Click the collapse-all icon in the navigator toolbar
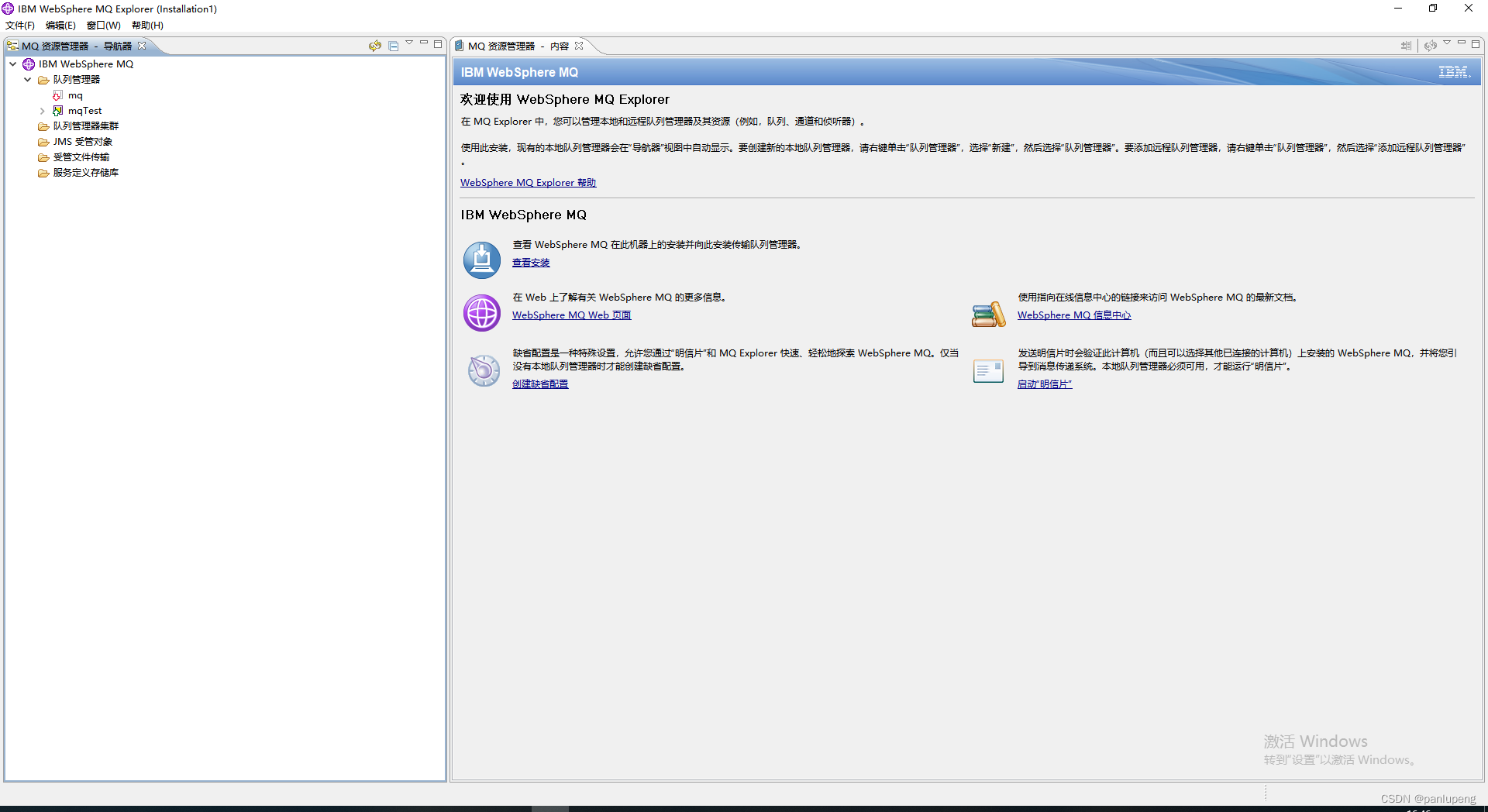1488x812 pixels. tap(394, 46)
